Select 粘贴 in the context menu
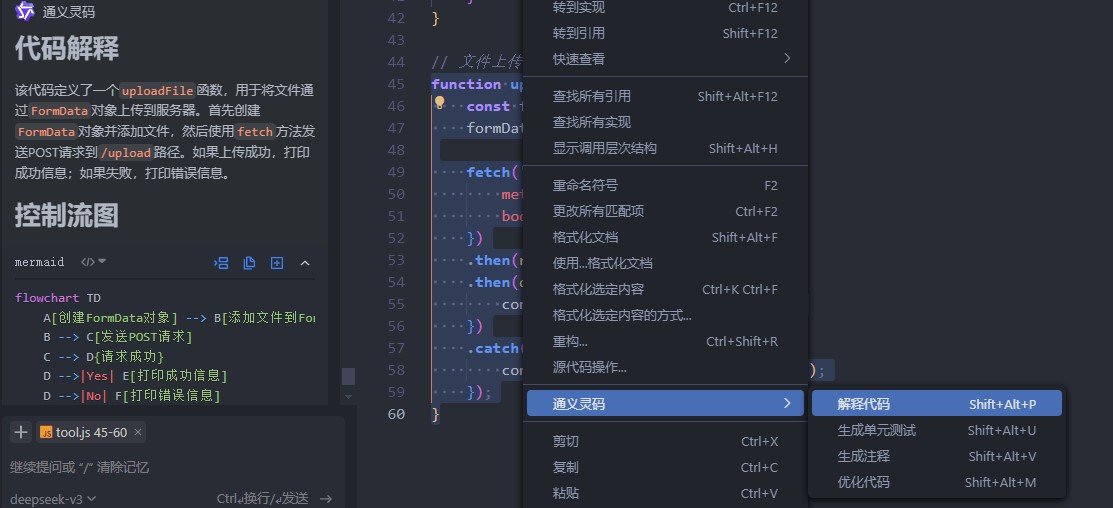The height and width of the screenshot is (508, 1113). (x=665, y=493)
